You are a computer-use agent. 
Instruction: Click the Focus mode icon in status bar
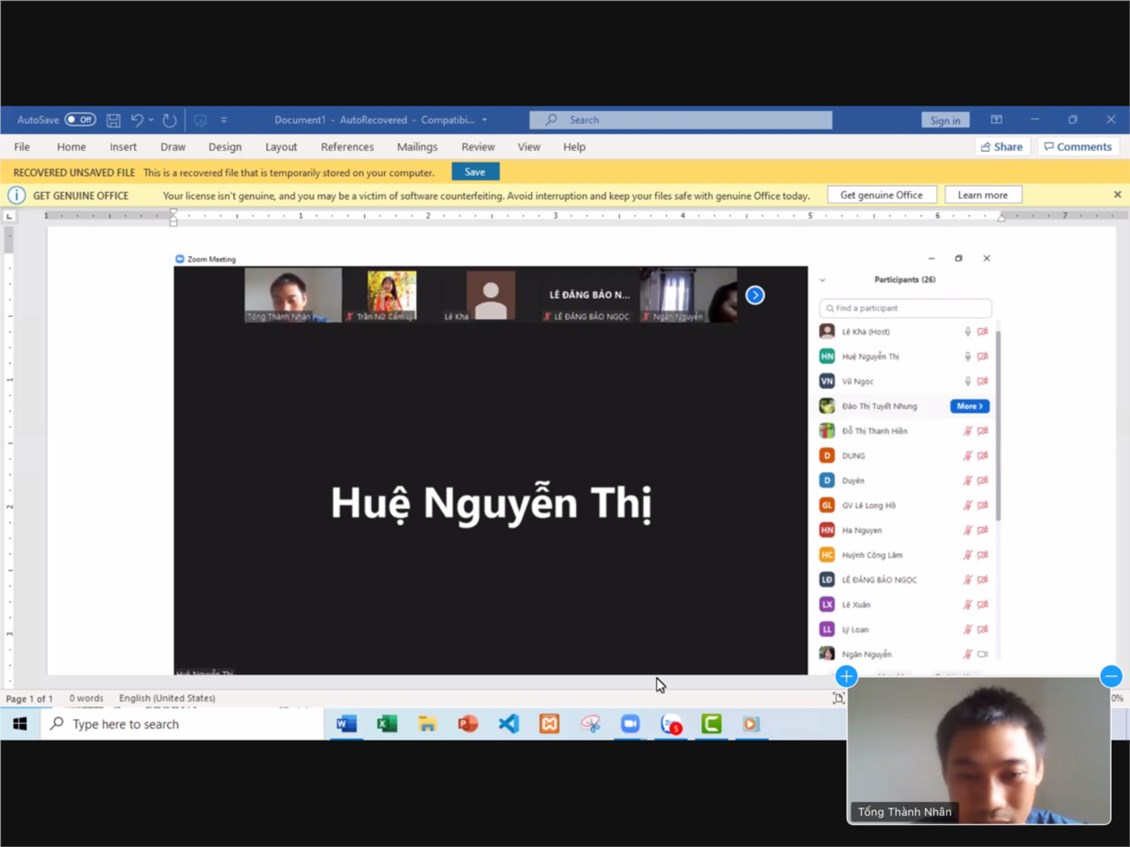point(838,698)
